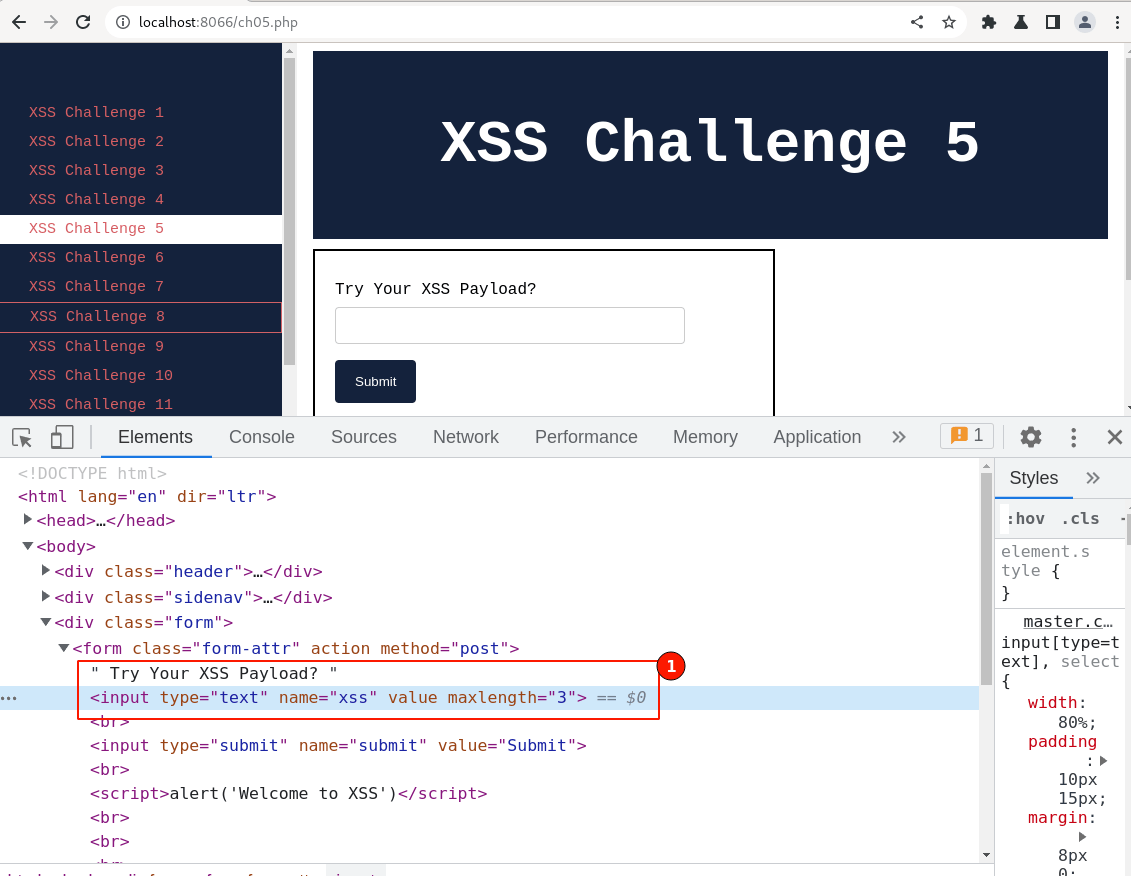Screen dimensions: 1131x876
Task: Click the inspect element picker icon
Action: pos(22,437)
